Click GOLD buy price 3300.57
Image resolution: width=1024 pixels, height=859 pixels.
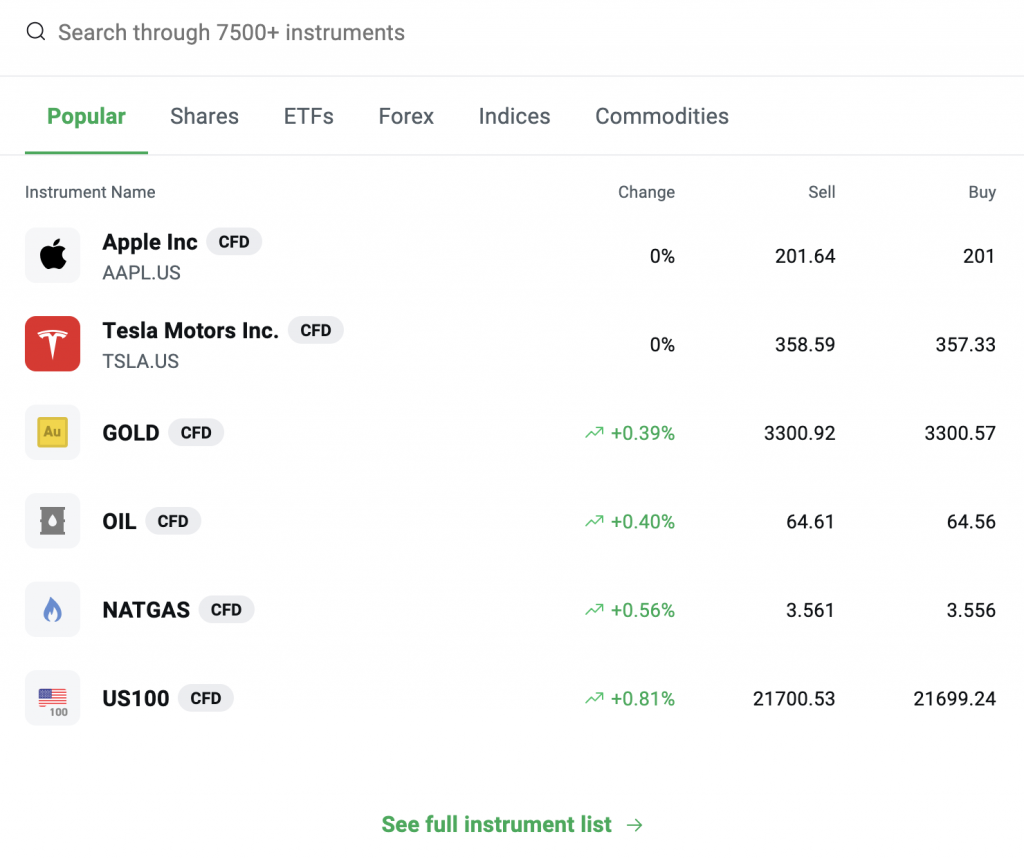point(960,433)
